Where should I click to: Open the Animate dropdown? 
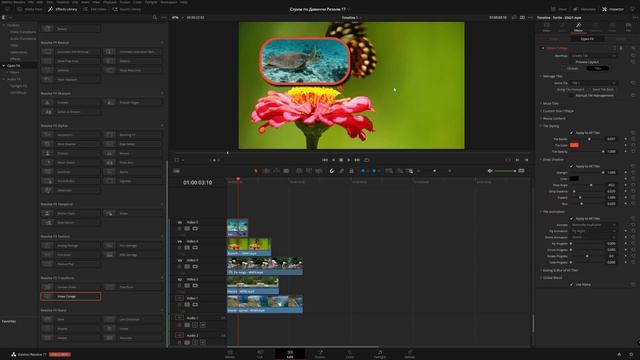(x=593, y=225)
